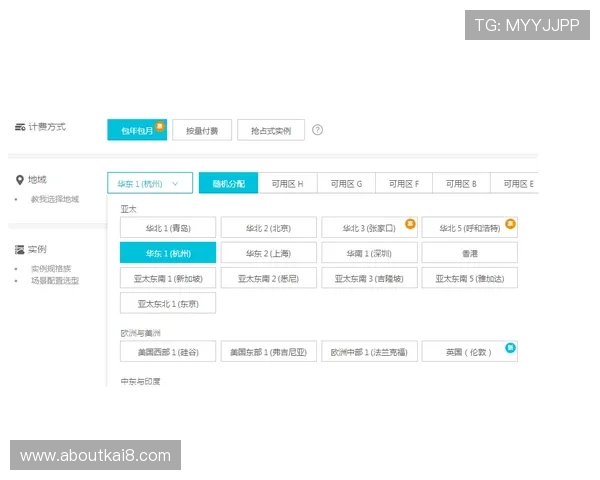This screenshot has width=600, height=480.
Task: Choose region 华北 2 (北京)
Action: tap(269, 228)
